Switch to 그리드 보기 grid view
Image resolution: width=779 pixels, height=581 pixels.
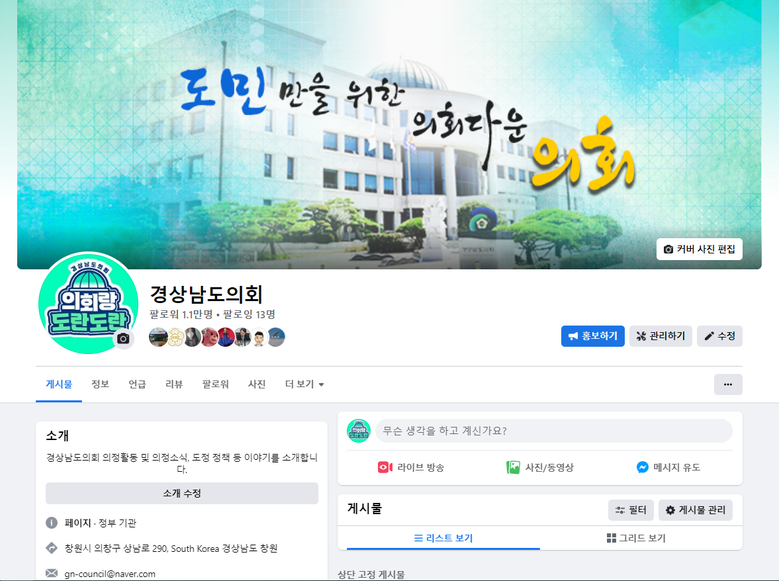636,538
